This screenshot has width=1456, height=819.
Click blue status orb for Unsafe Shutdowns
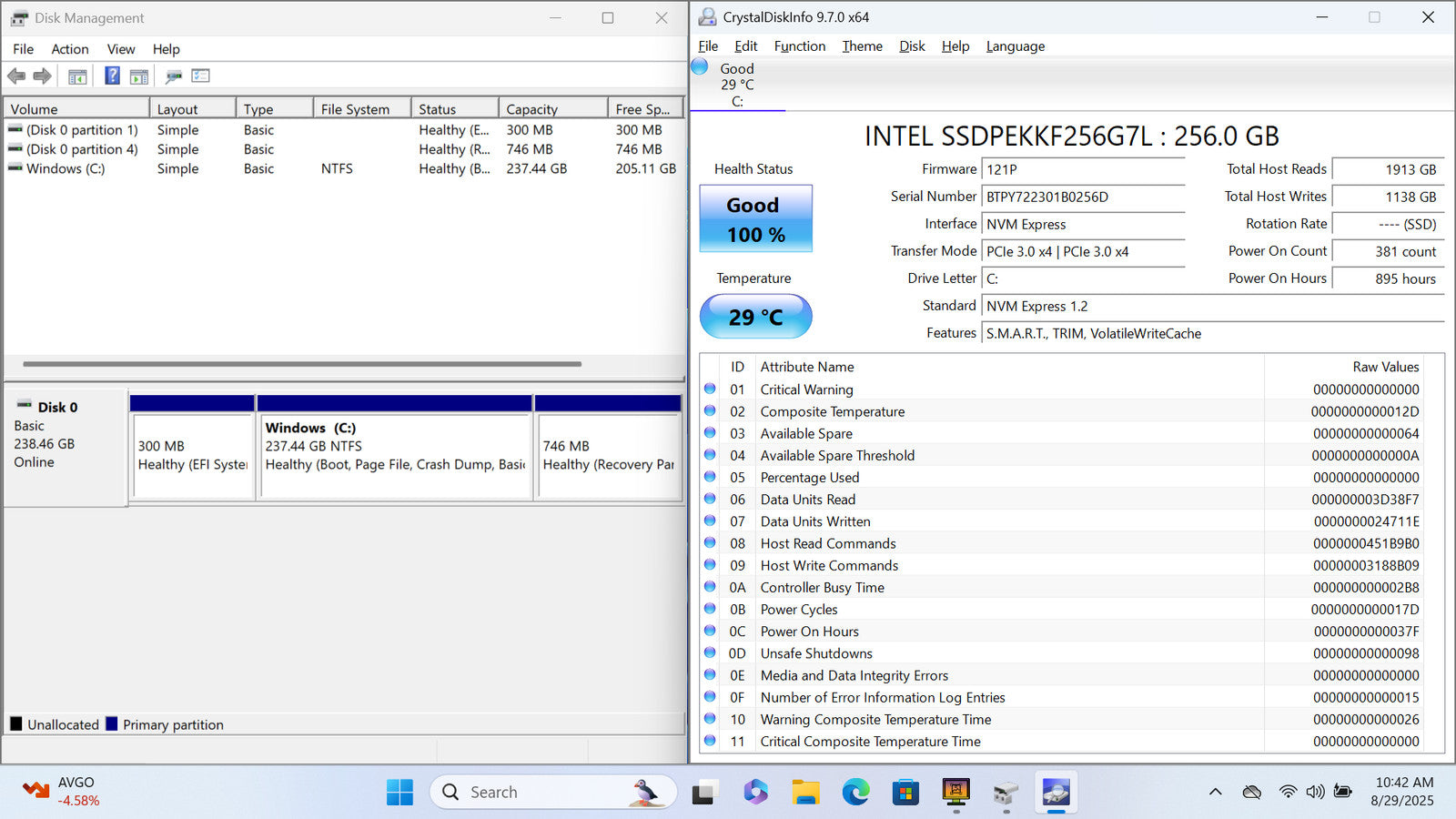pyautogui.click(x=710, y=652)
